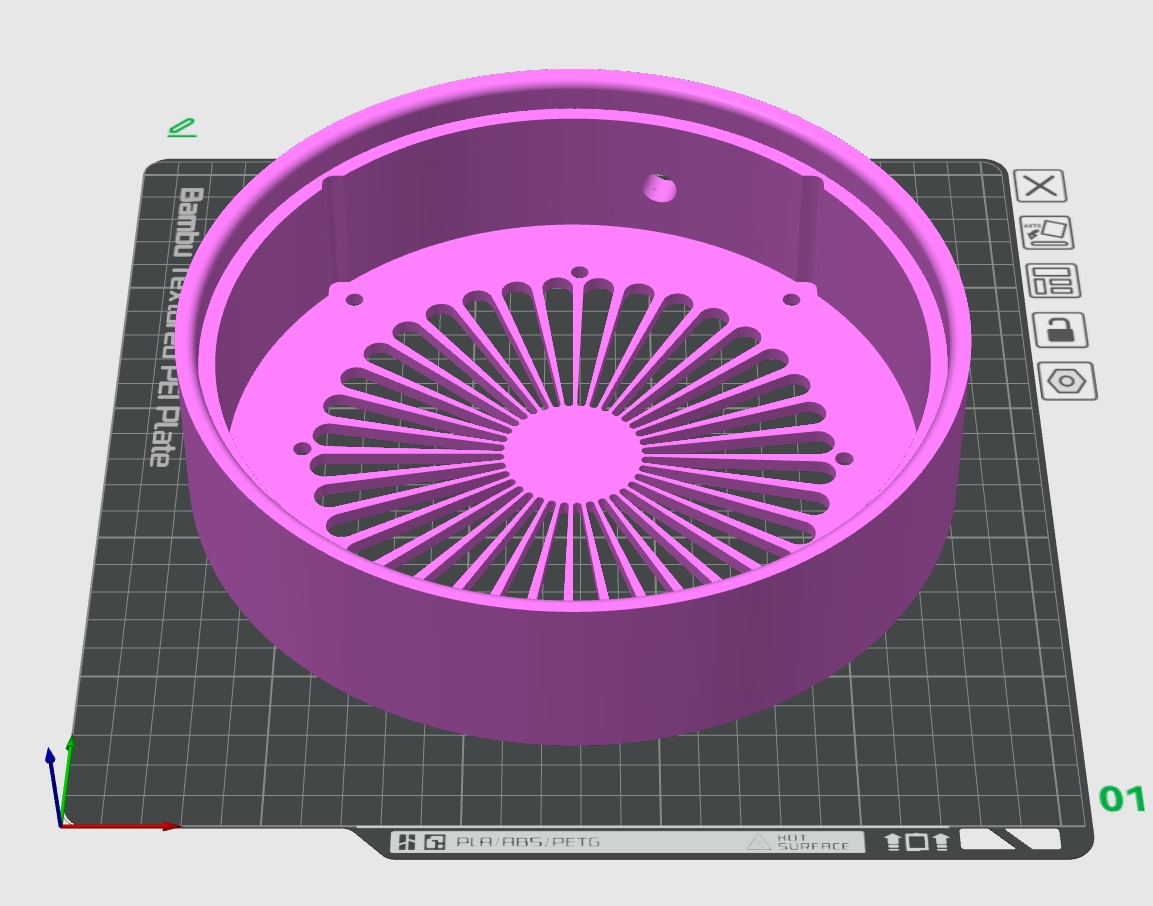Click the 'Bambu Textured PEI Plate' label
The image size is (1153, 906).
click(176, 327)
